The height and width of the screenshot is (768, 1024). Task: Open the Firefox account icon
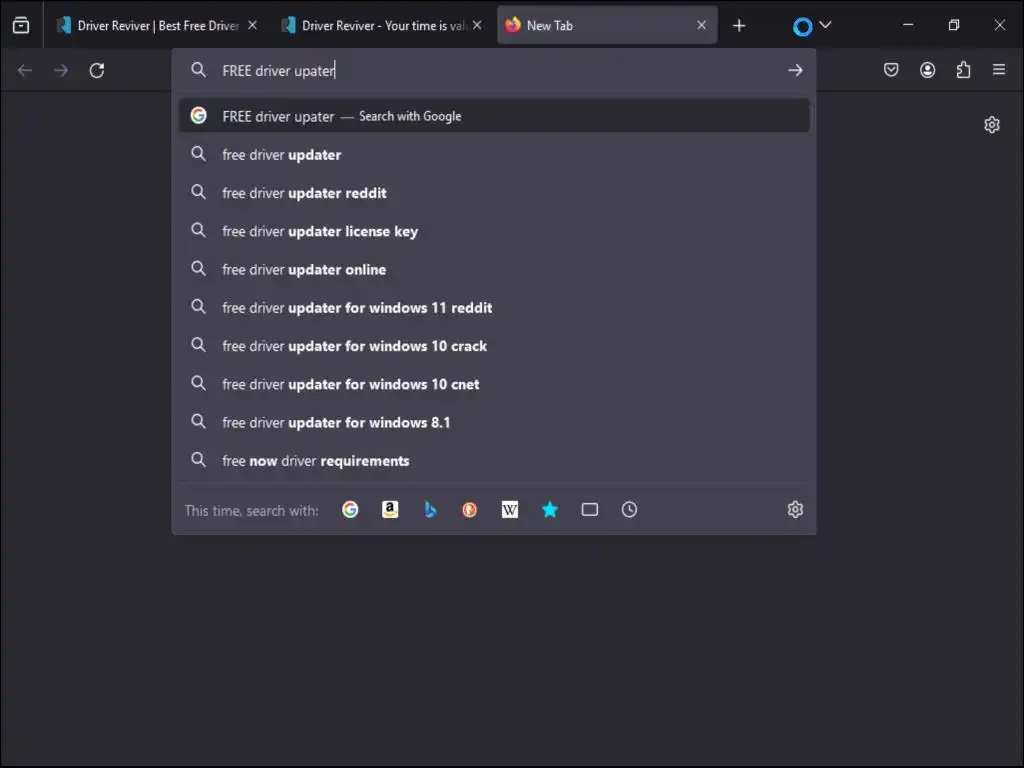[x=927, y=70]
